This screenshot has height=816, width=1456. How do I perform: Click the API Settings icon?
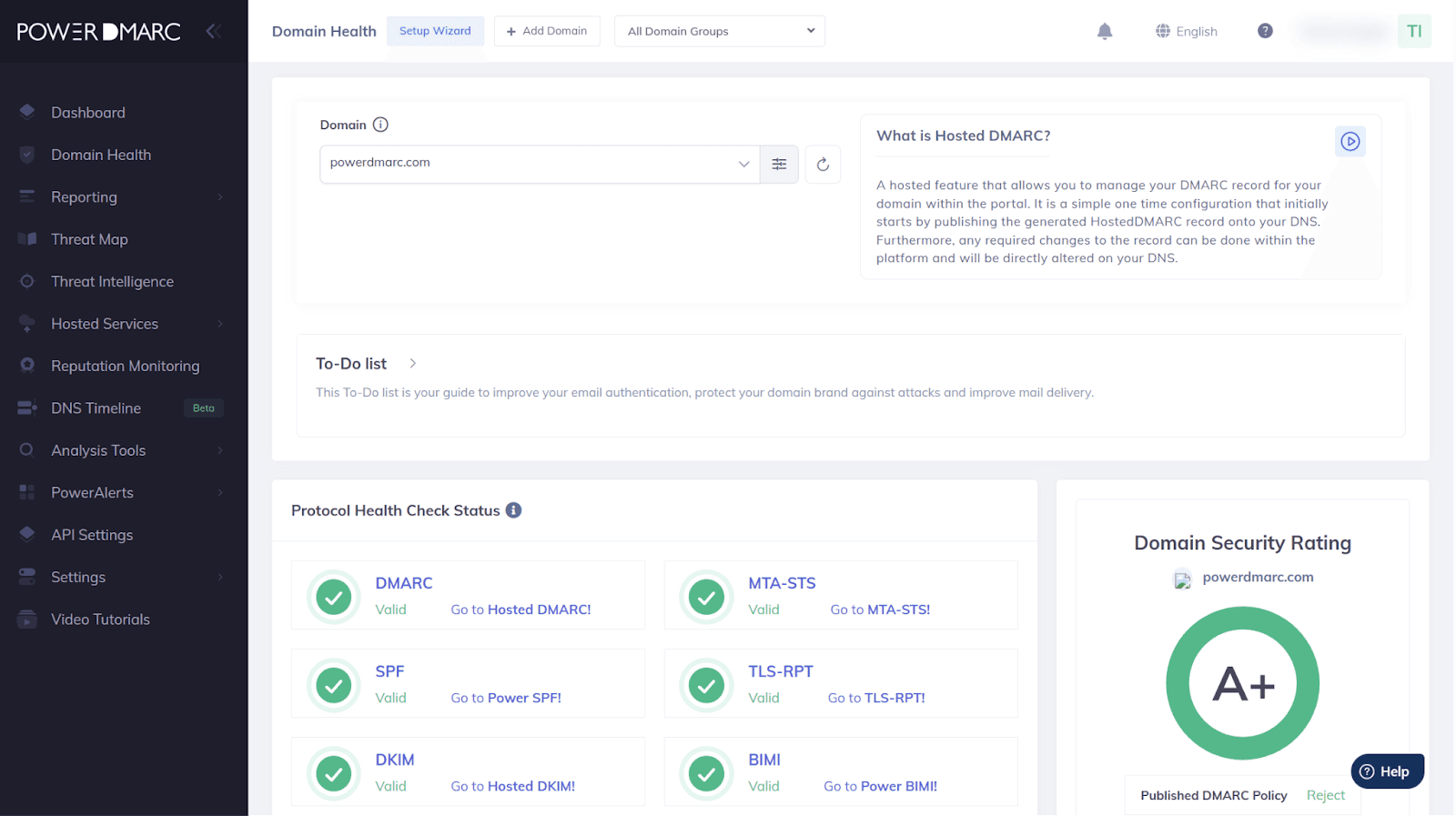click(27, 534)
